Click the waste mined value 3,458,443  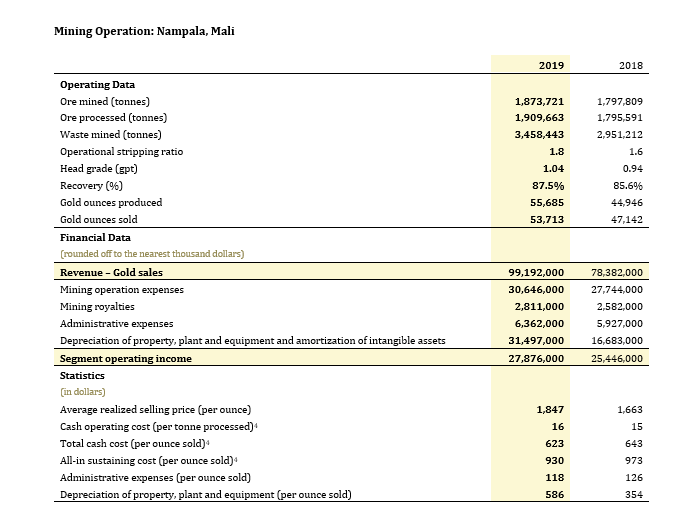[x=539, y=135]
